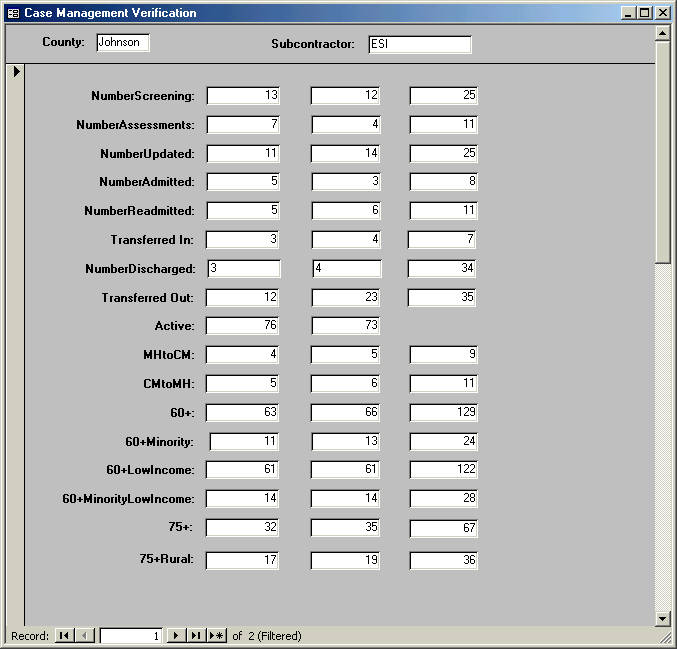
Task: Select the first 75+Rural field with 17
Action: (243, 560)
